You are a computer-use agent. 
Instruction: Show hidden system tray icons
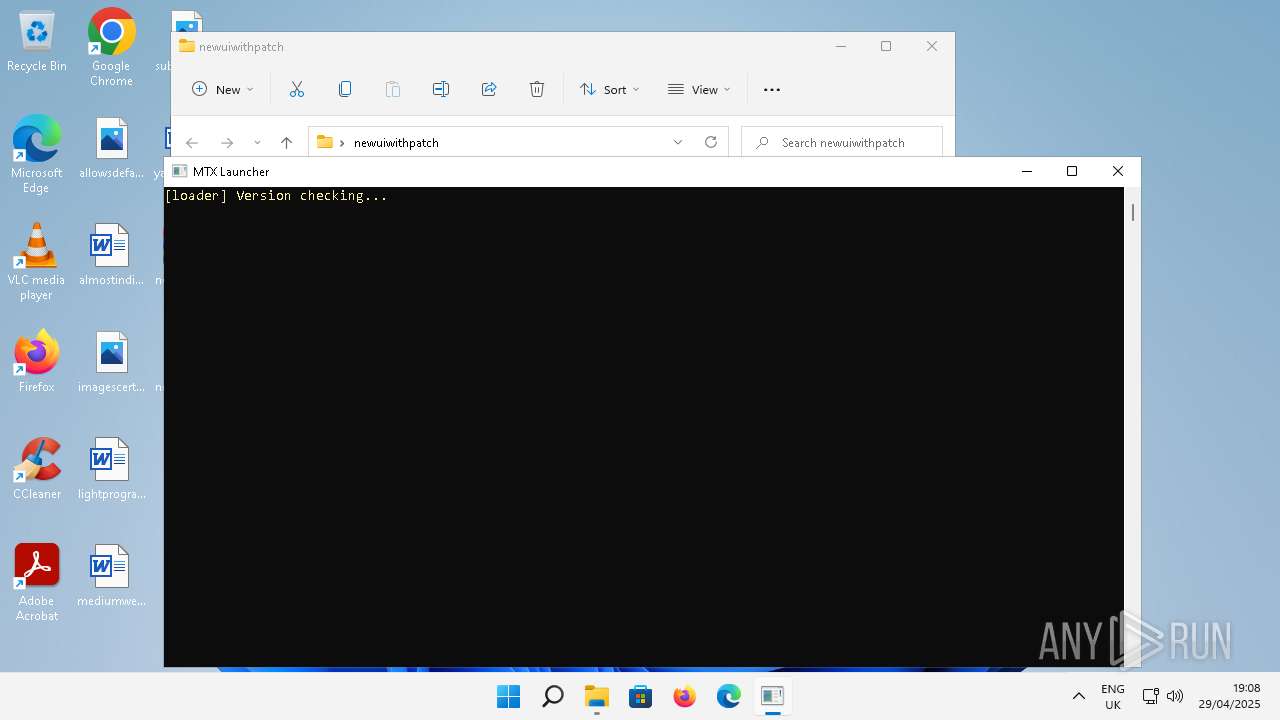click(x=1078, y=696)
